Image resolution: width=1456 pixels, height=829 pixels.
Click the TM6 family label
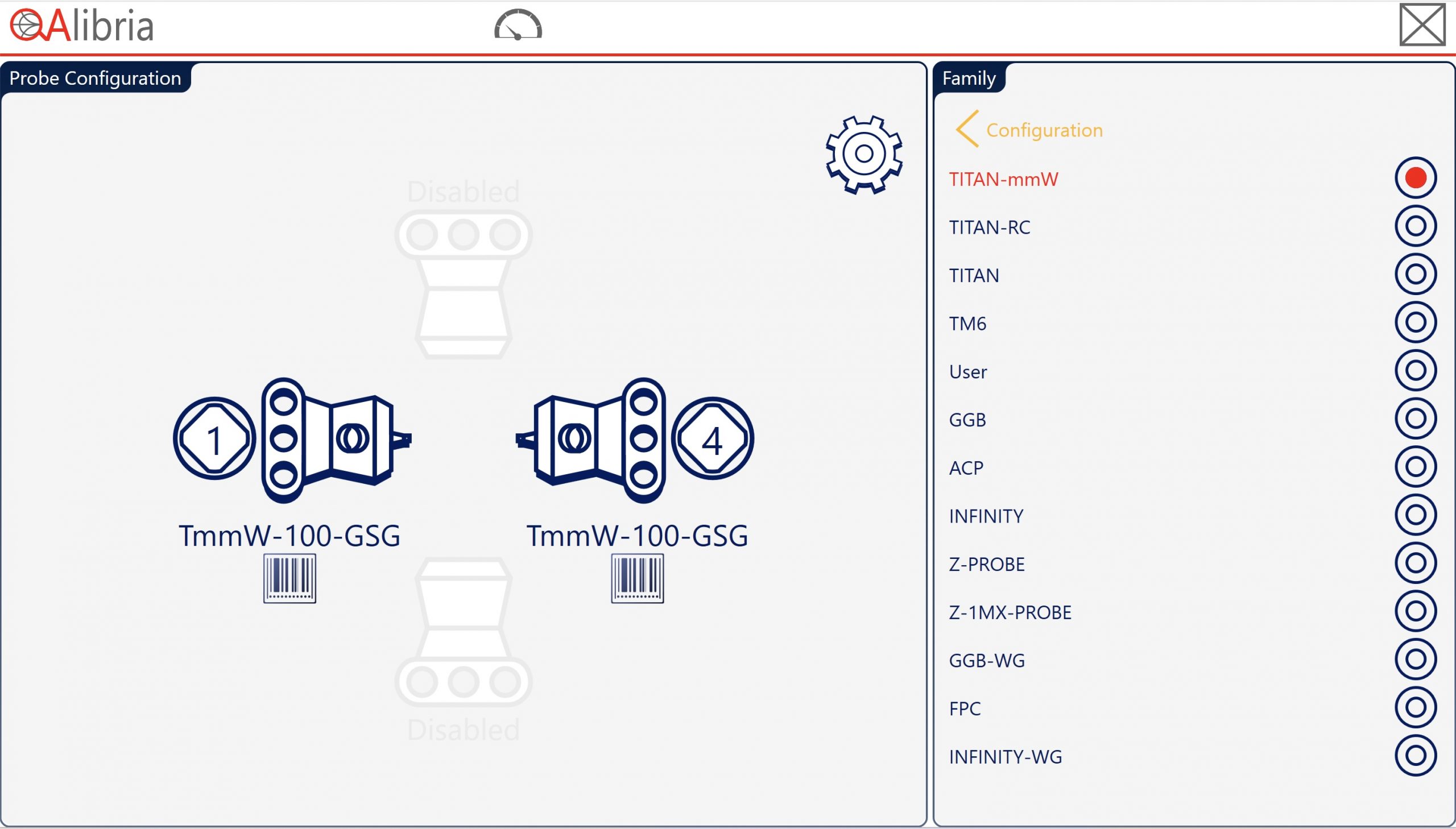967,324
